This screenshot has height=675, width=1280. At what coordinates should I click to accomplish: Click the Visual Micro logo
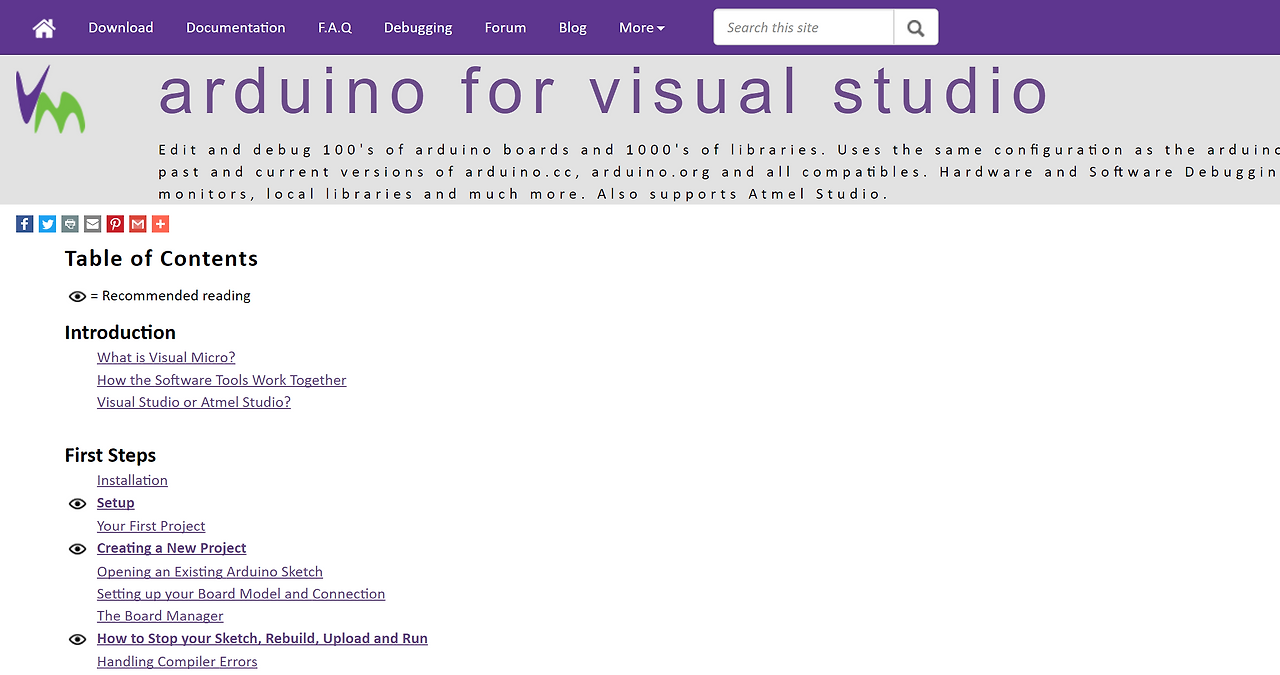pos(50,100)
